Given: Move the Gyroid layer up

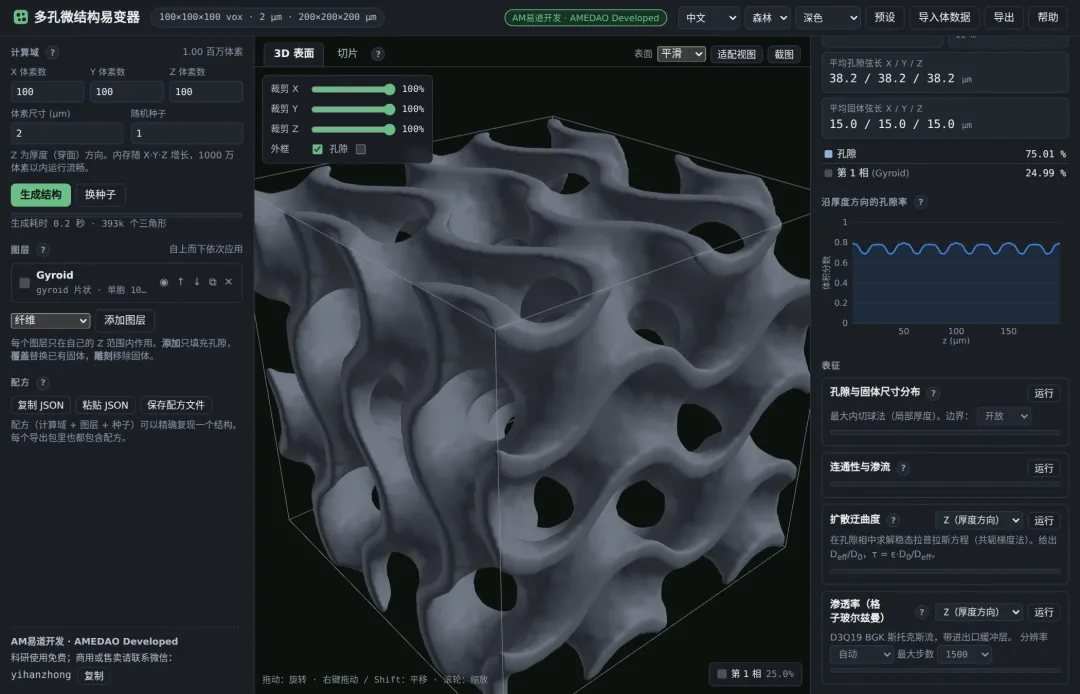Looking at the screenshot, I should pos(180,282).
